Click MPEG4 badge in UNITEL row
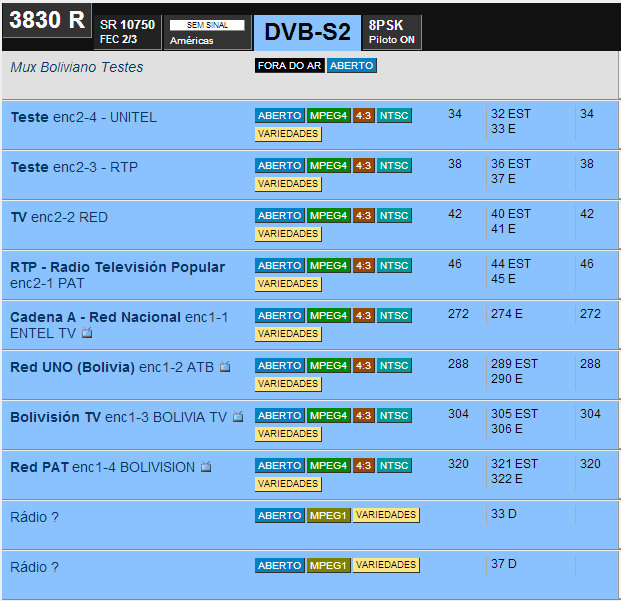 (x=328, y=116)
